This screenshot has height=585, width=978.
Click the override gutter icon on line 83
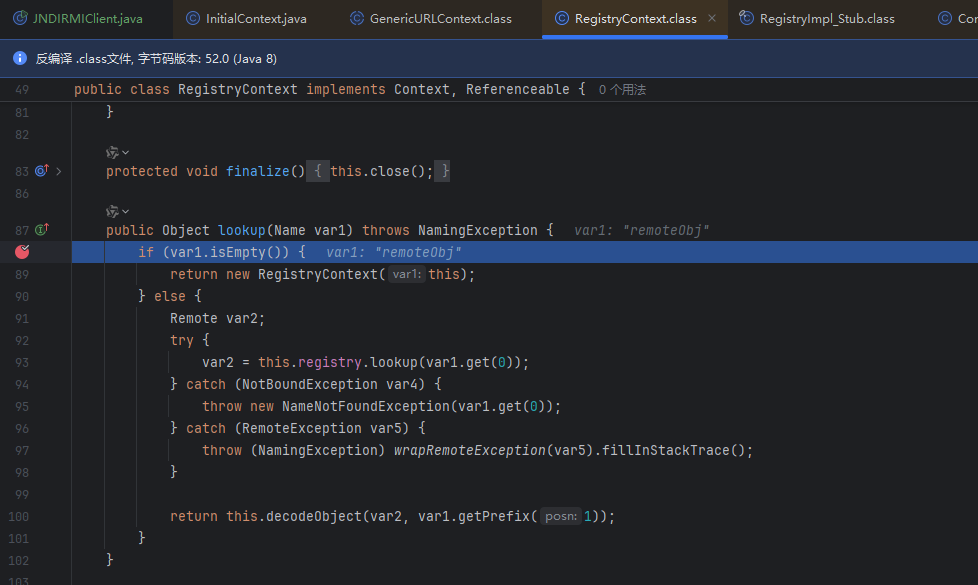[42, 170]
